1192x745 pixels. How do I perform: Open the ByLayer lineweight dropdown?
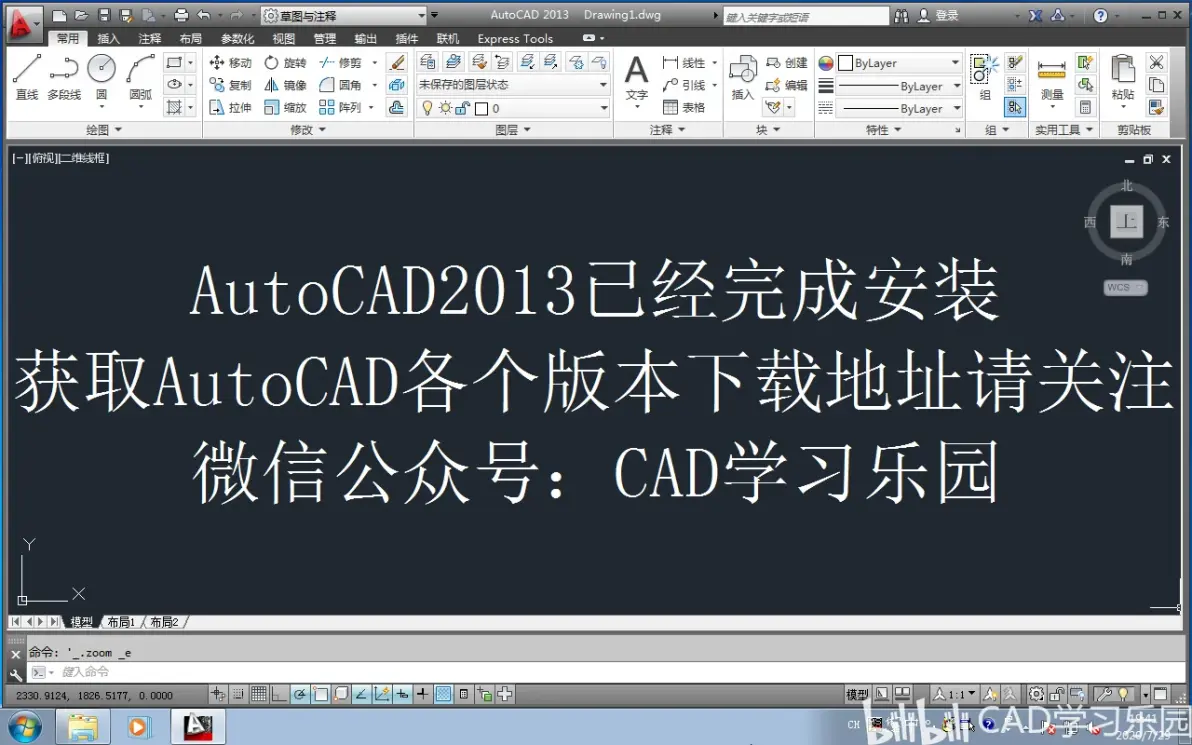coord(899,87)
